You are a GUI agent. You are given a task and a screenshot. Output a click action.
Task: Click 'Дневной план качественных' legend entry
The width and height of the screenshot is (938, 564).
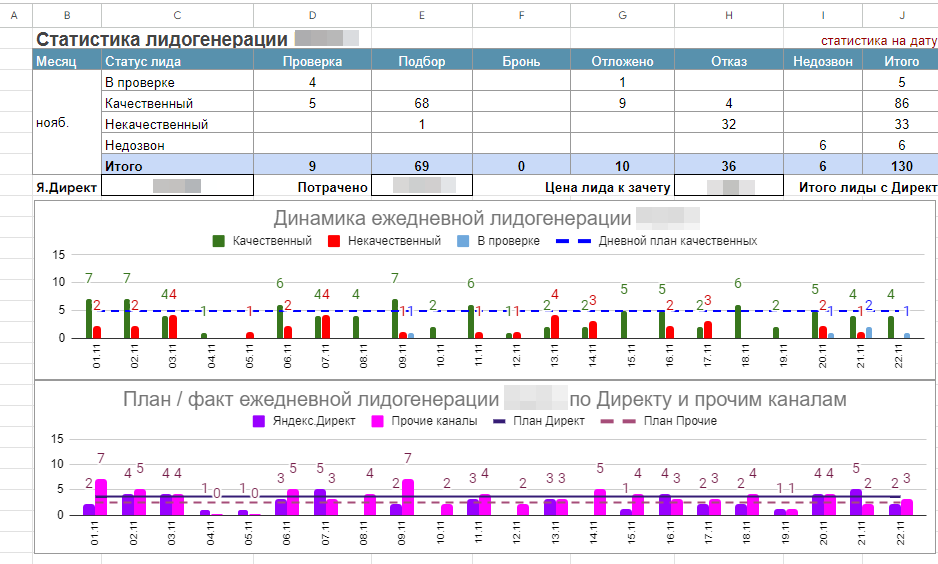(656, 241)
